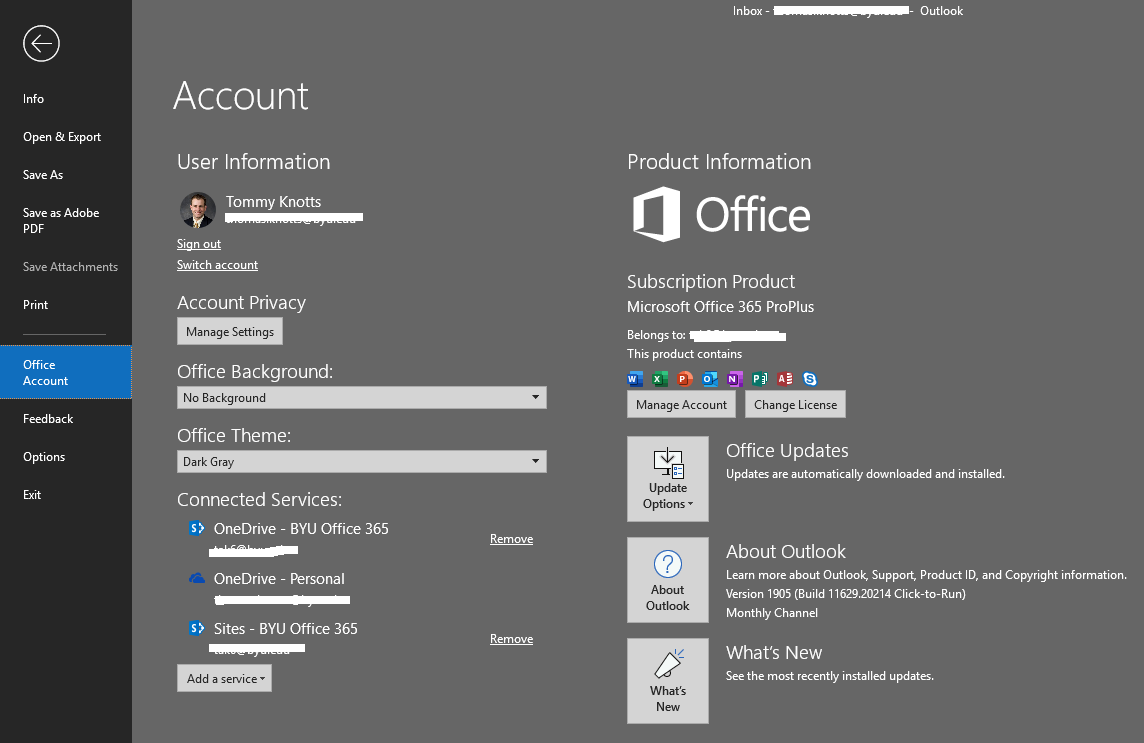Click the Excel app icon

click(660, 379)
